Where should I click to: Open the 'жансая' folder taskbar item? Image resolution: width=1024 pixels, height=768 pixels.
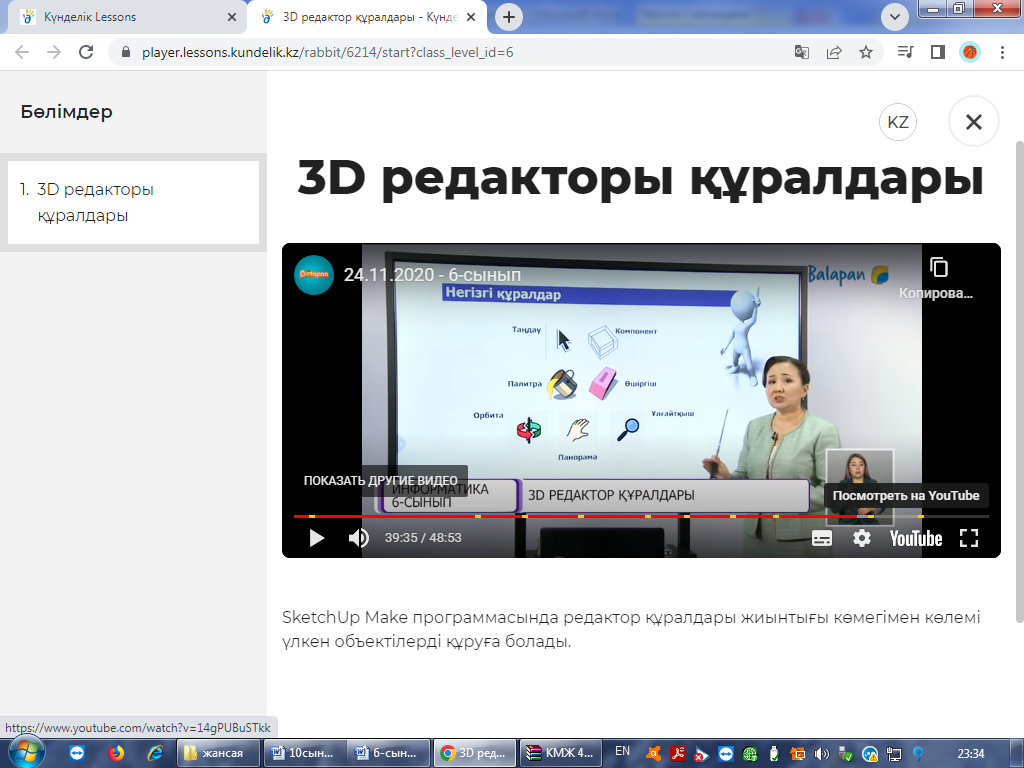click(219, 753)
